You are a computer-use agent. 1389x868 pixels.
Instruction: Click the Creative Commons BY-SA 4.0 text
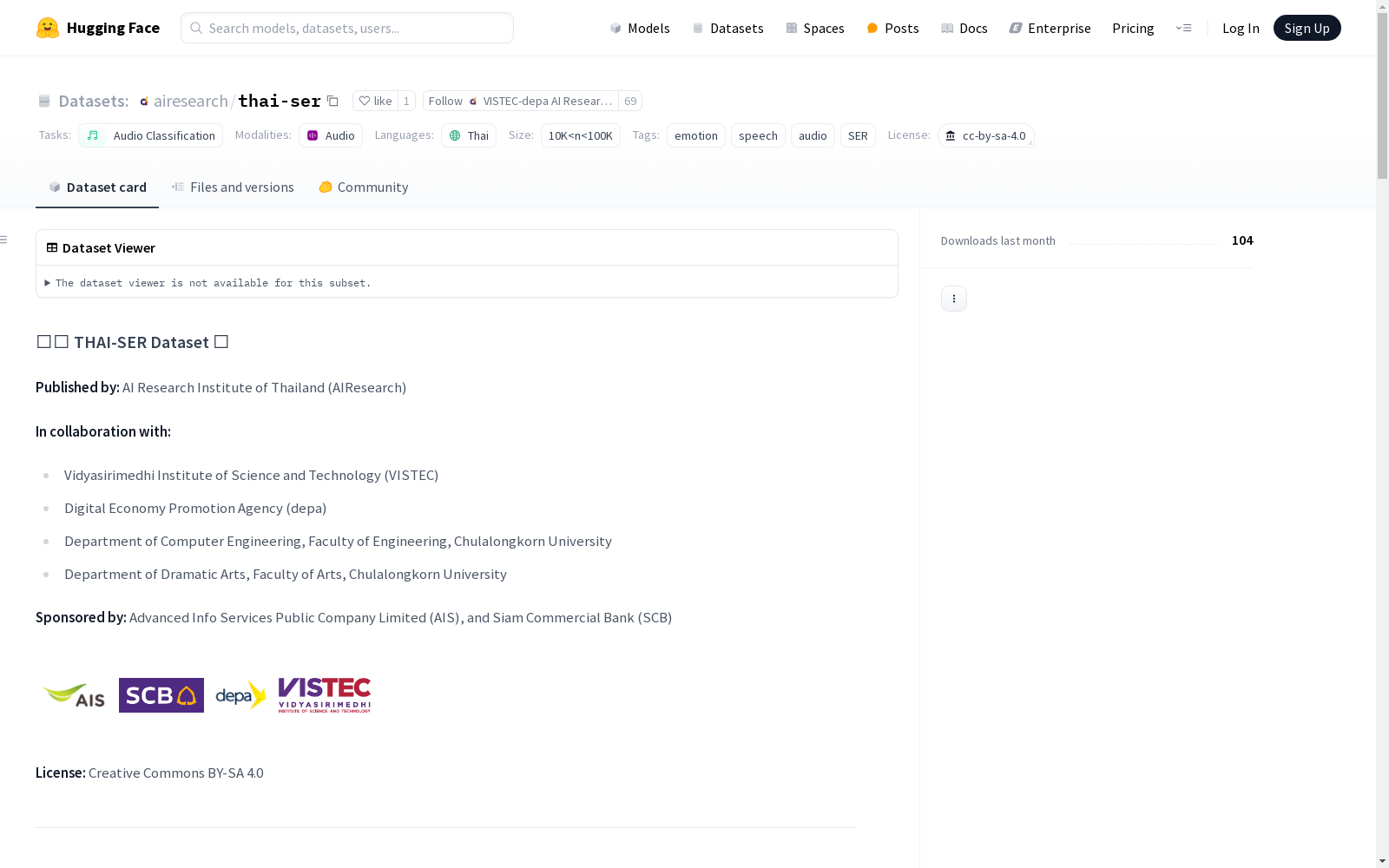176,773
